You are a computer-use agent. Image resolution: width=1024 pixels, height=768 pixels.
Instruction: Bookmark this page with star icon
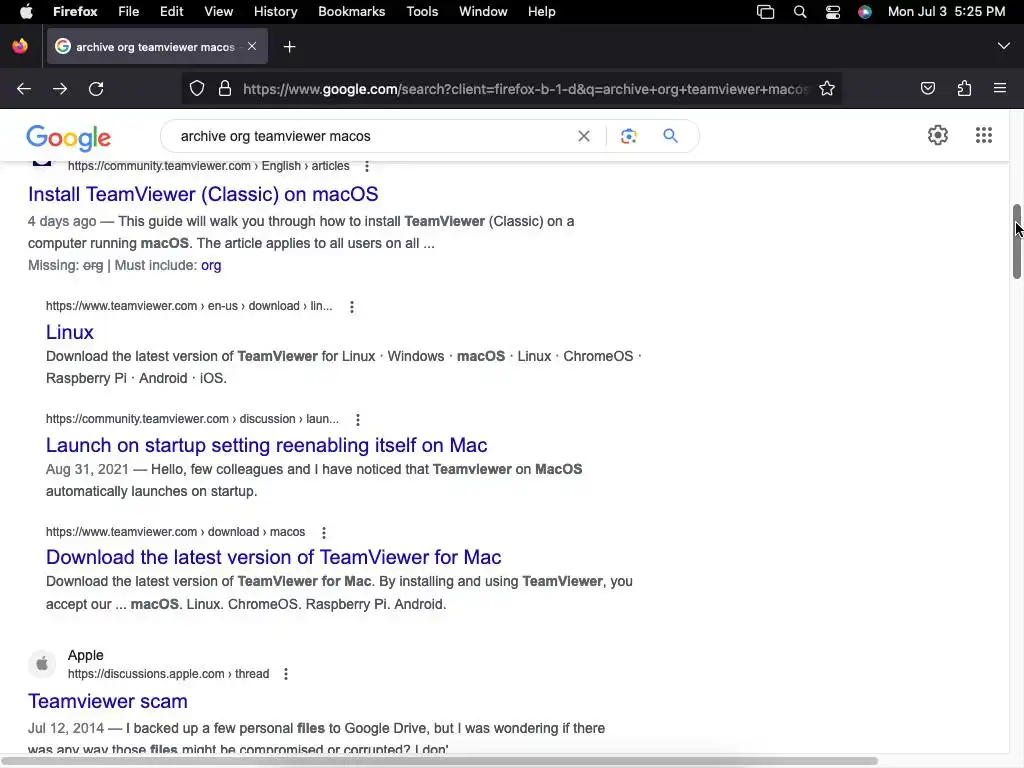point(827,89)
